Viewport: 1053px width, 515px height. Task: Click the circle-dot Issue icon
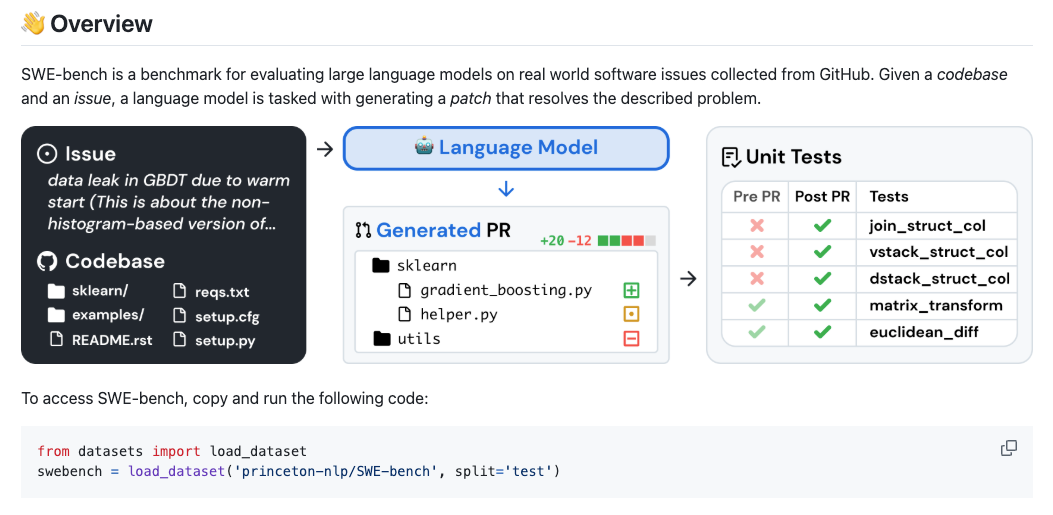(x=47, y=154)
